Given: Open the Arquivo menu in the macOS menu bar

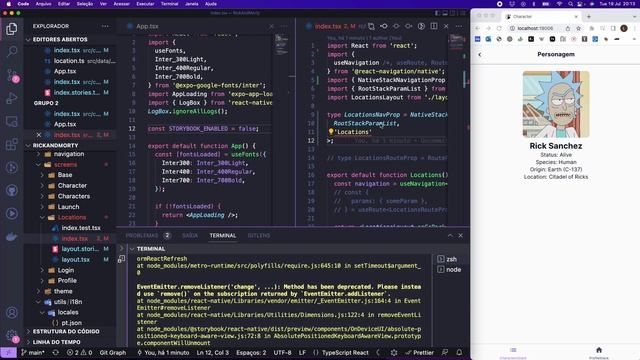Looking at the screenshot, I should [44, 4].
